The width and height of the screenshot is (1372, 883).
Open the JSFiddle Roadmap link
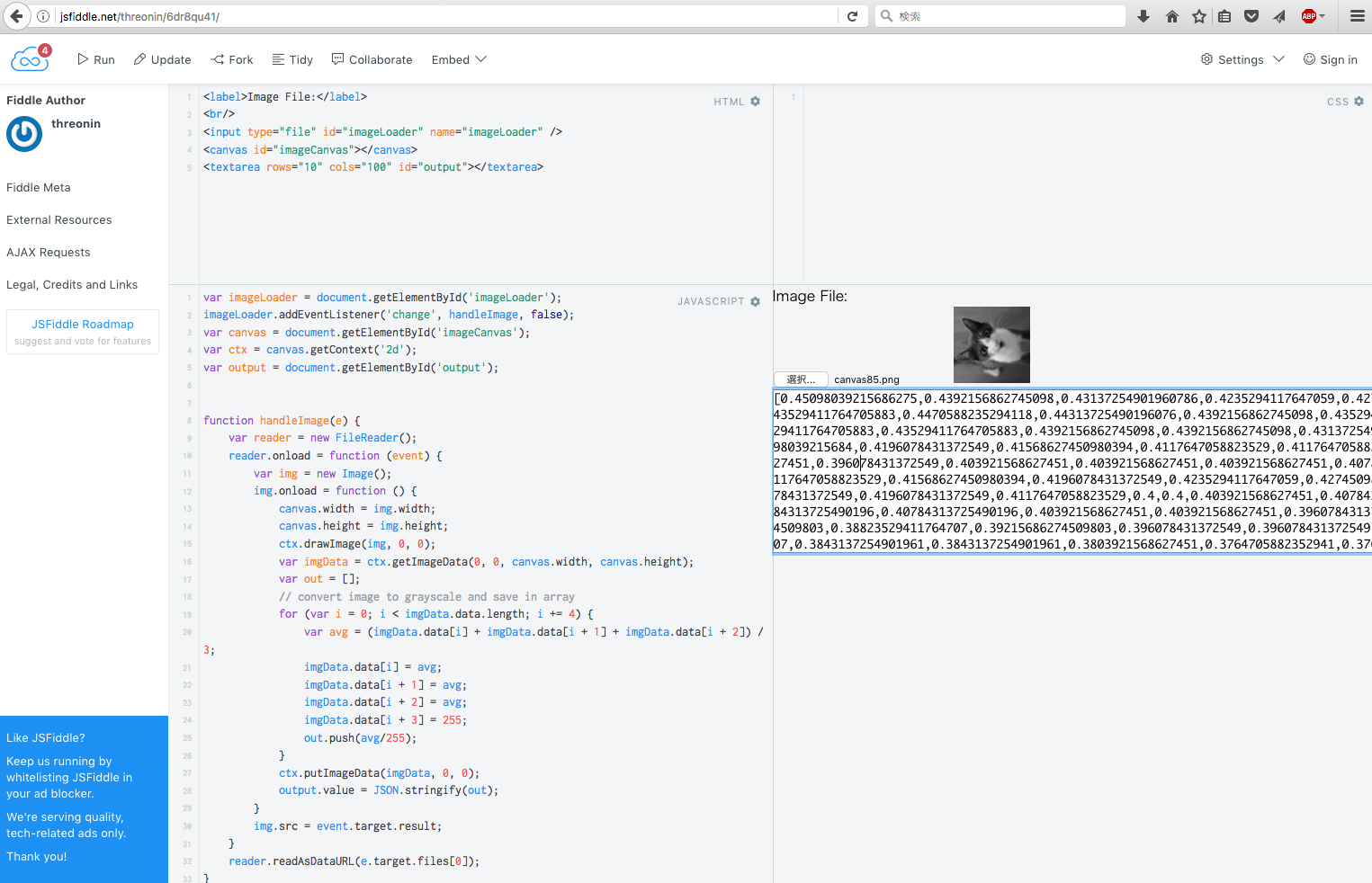tap(82, 324)
